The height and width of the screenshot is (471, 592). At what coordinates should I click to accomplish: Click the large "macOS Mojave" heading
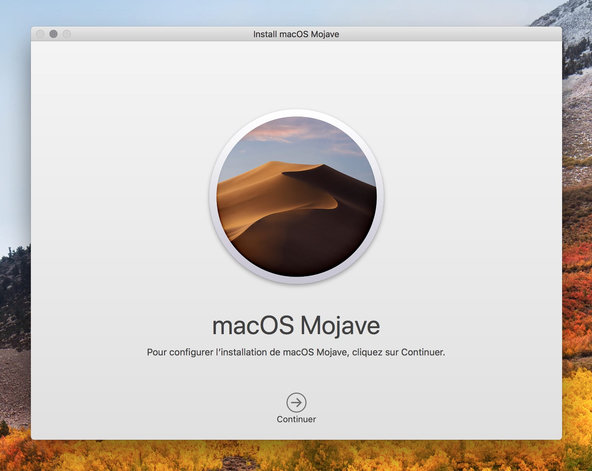[296, 325]
